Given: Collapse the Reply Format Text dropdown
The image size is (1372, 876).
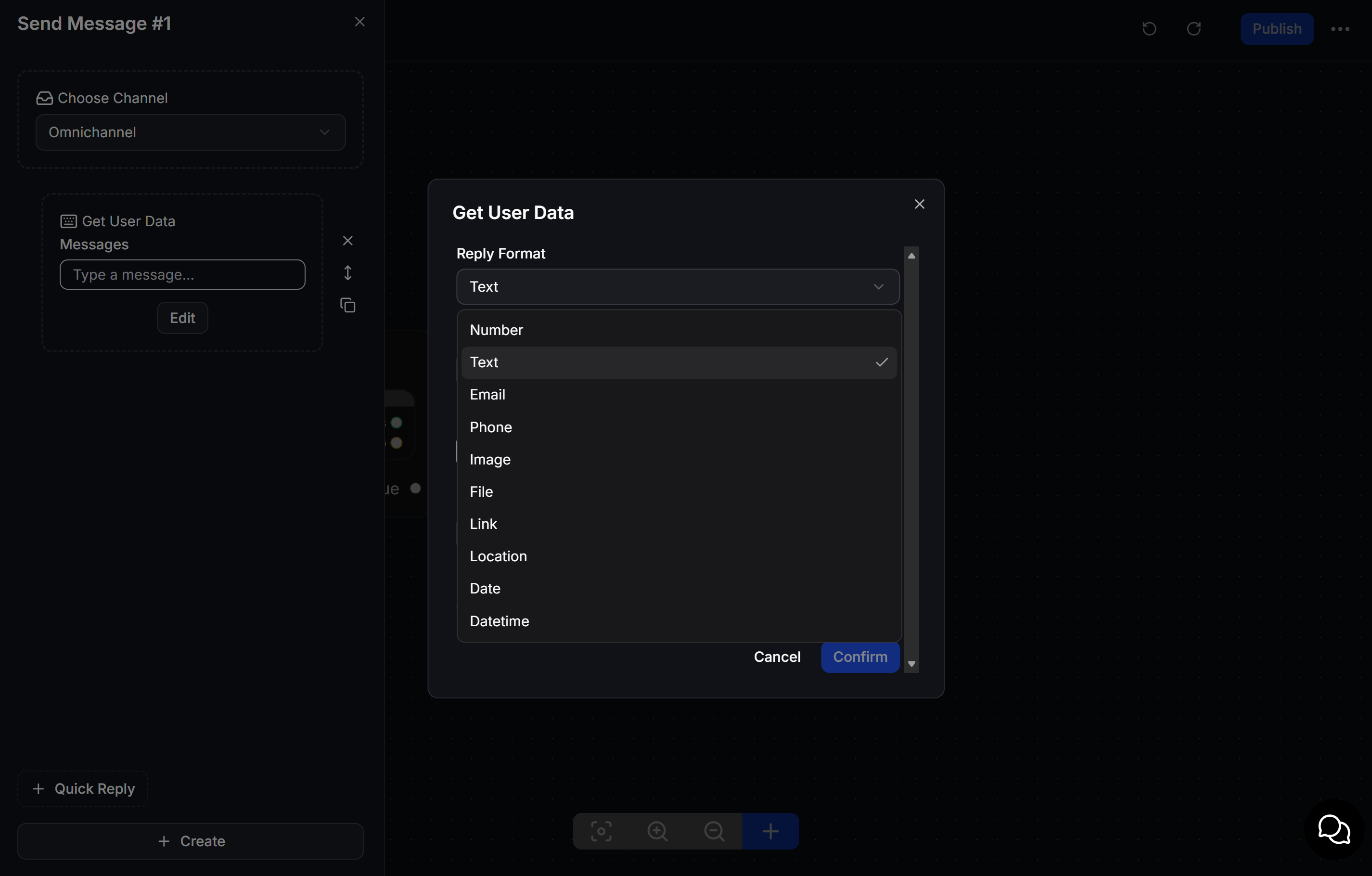Looking at the screenshot, I should coord(678,287).
